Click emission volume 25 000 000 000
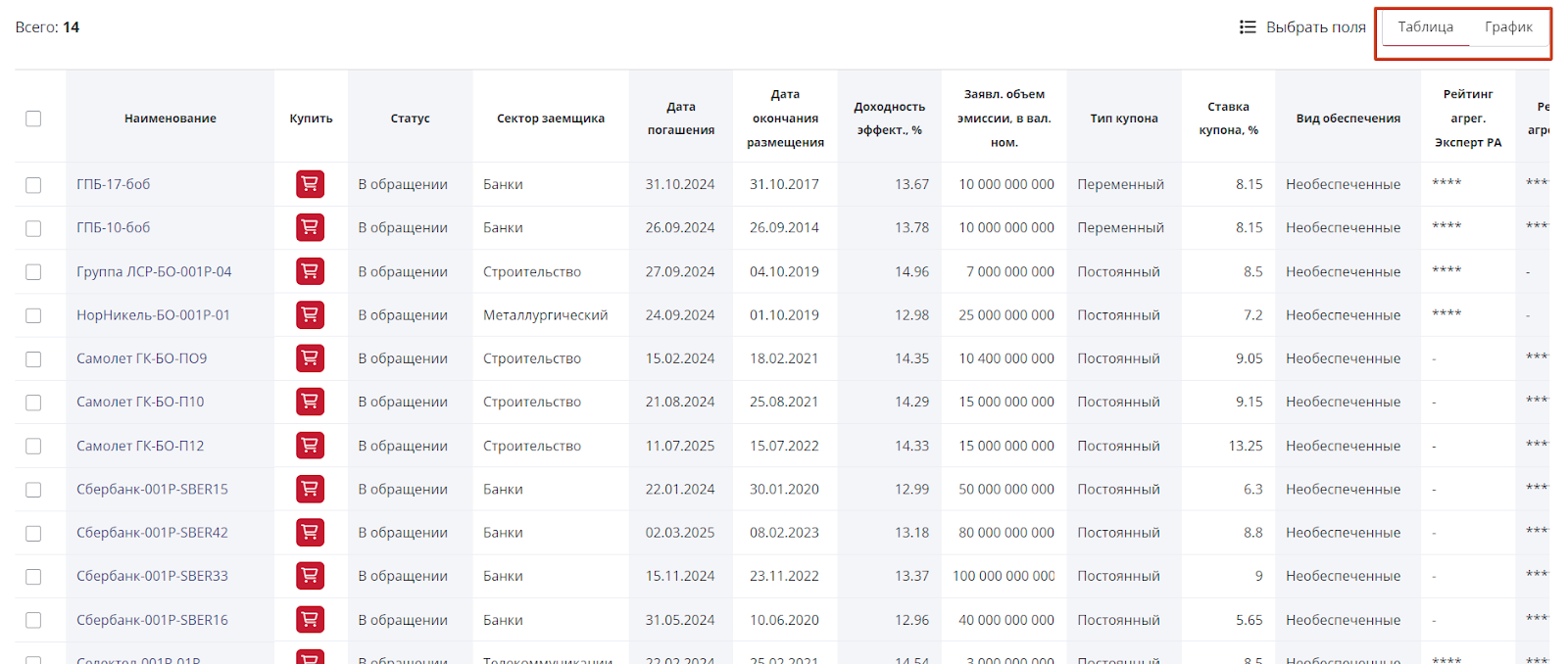This screenshot has height=664, width=1568. coord(1006,314)
